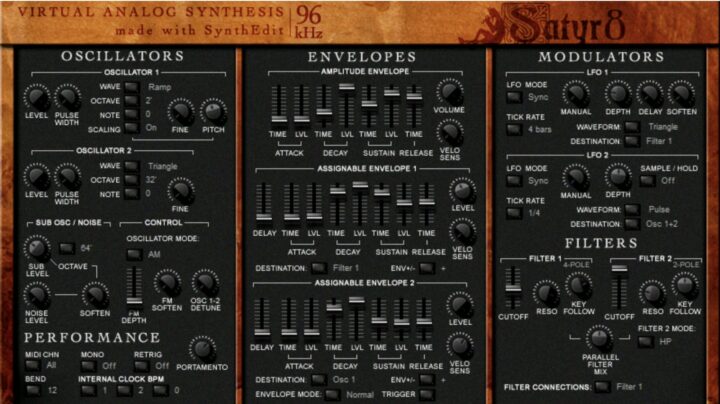Change the LFO 1 Waveform selector
The width and height of the screenshot is (720, 404).
tap(632, 127)
